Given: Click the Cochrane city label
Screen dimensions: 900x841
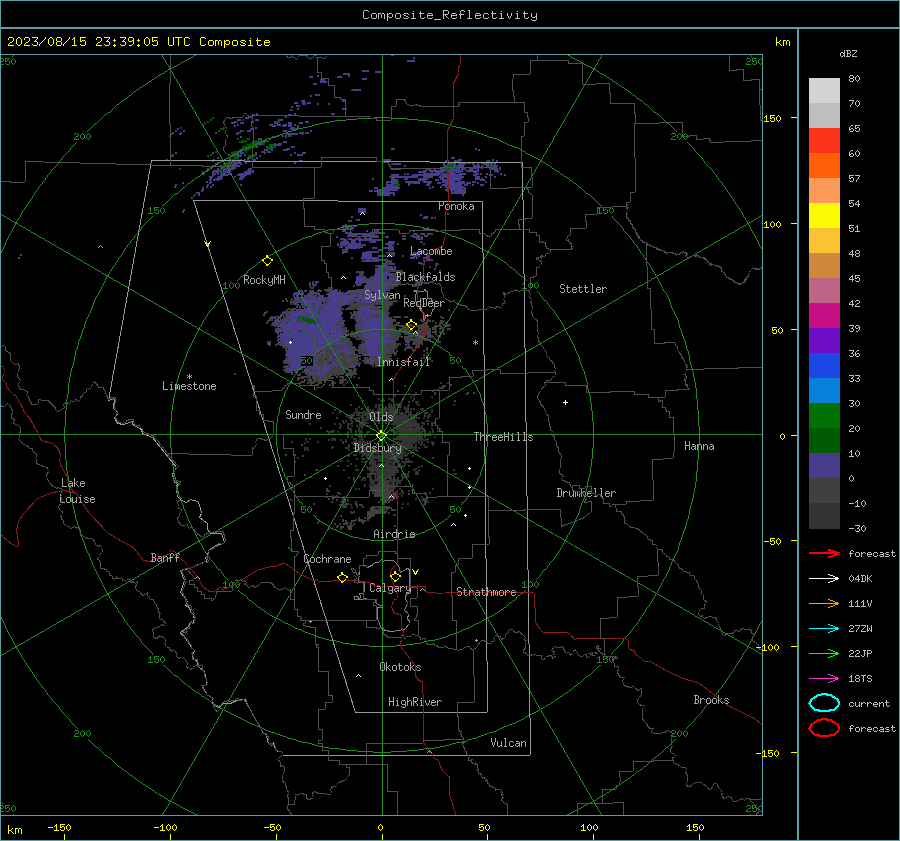Looking at the screenshot, I should tap(327, 559).
